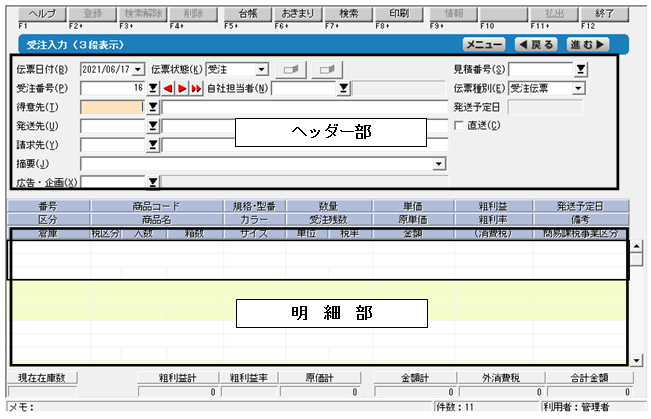Expand the 伝票状態 dropdown
Image resolution: width=651 pixels, height=419 pixels.
(x=262, y=69)
